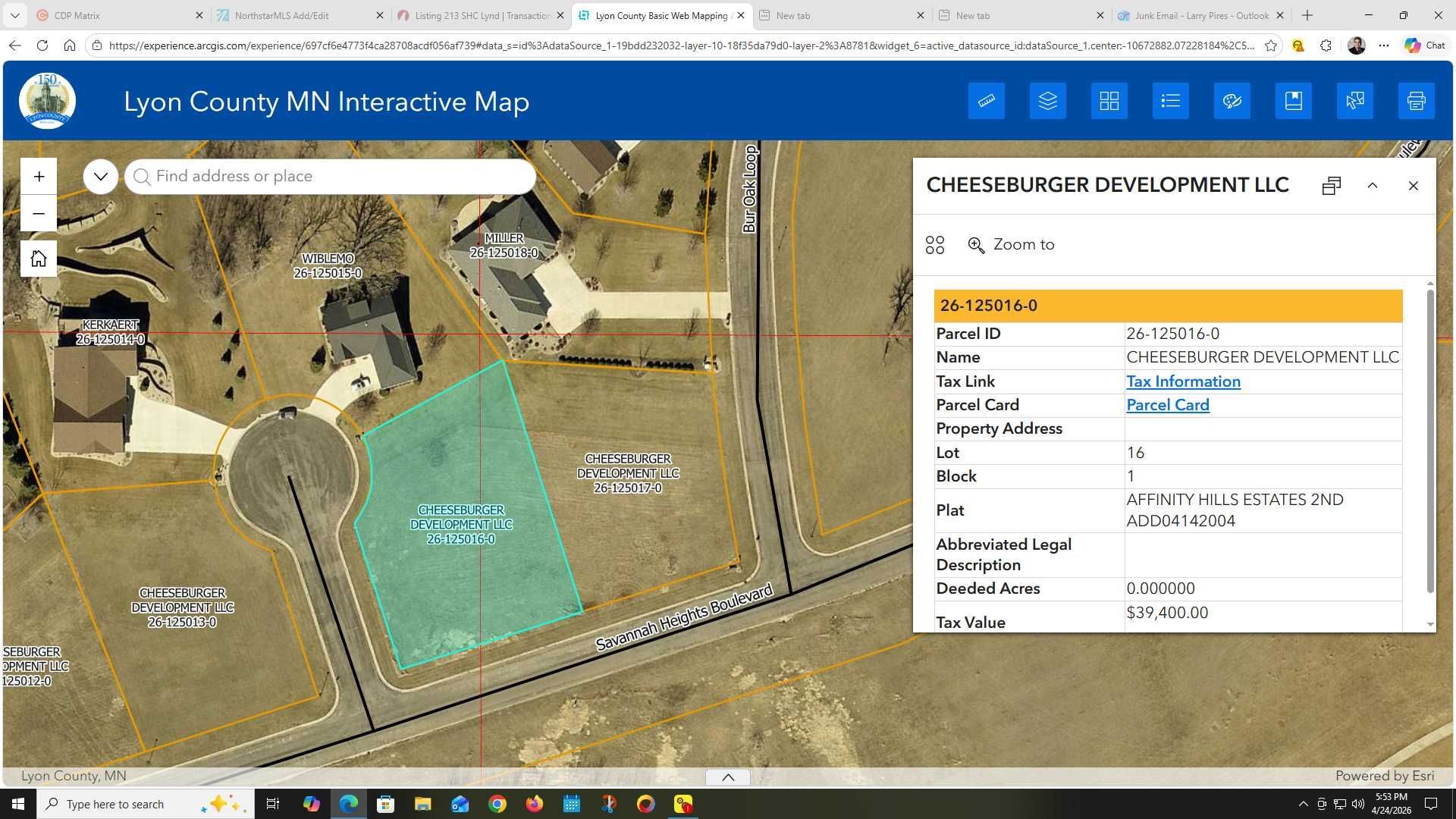Open the Legend list icon
Viewport: 1456px width, 819px height.
tap(1170, 101)
